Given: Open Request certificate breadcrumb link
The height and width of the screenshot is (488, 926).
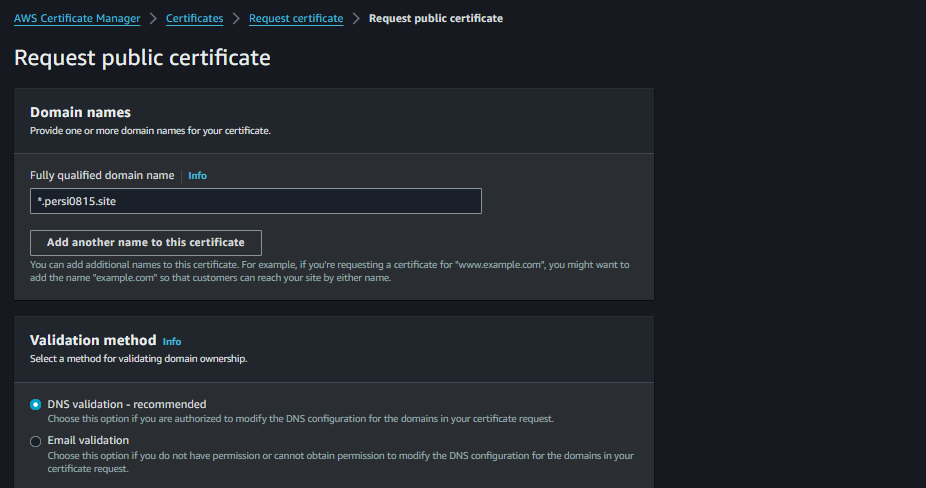Looking at the screenshot, I should [296, 18].
